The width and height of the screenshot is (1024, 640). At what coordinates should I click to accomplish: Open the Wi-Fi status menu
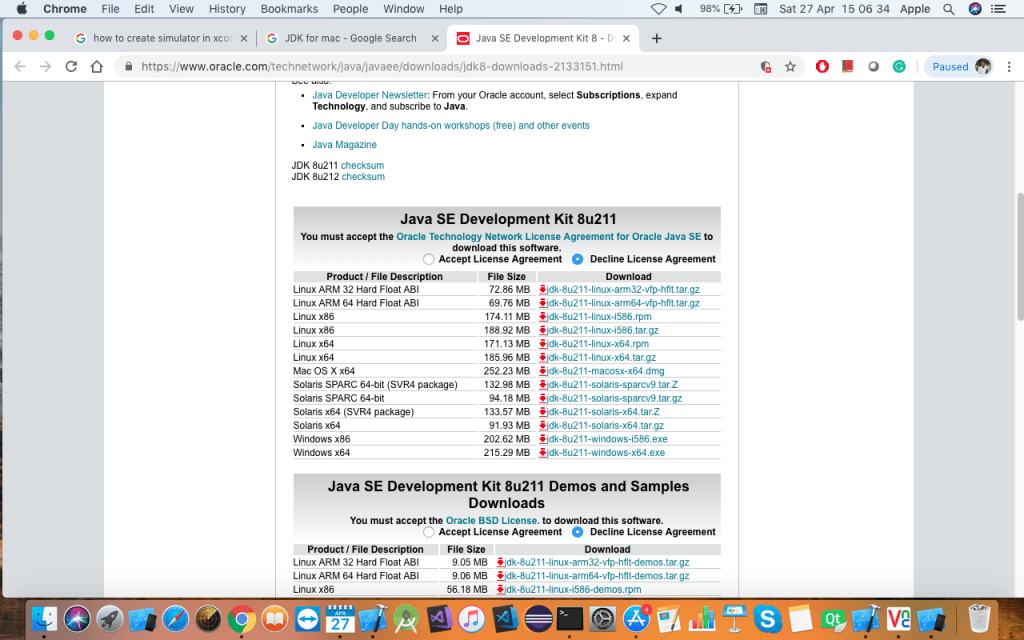(x=658, y=9)
